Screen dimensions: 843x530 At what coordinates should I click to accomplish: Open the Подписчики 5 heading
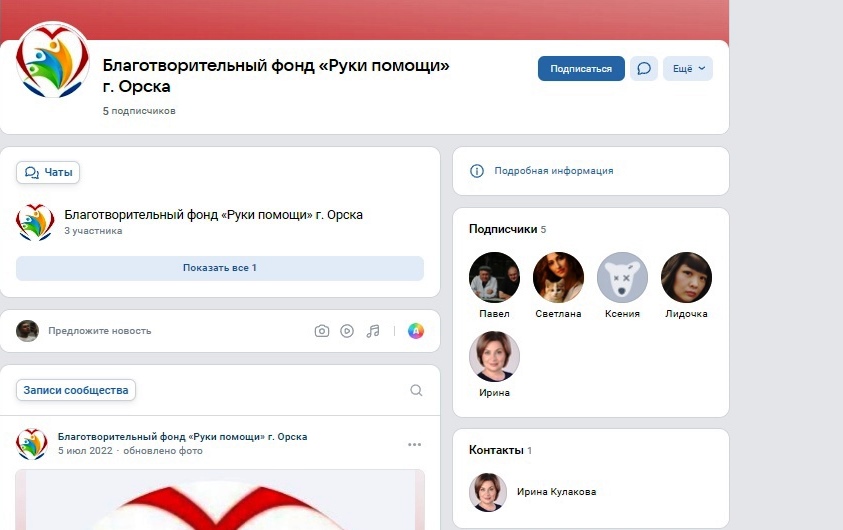(x=508, y=229)
